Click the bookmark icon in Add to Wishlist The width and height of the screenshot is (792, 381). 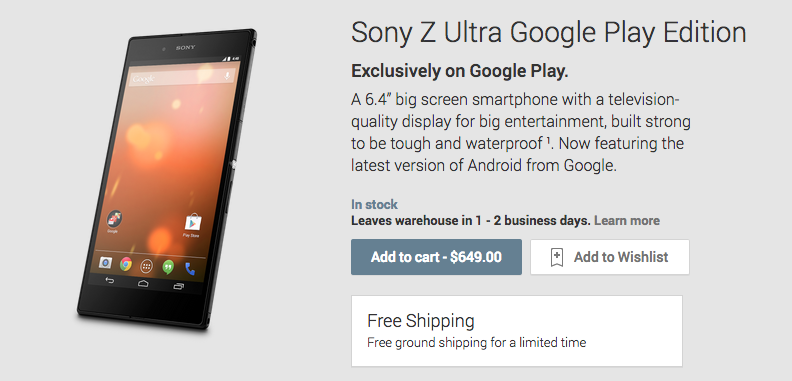pos(557,257)
